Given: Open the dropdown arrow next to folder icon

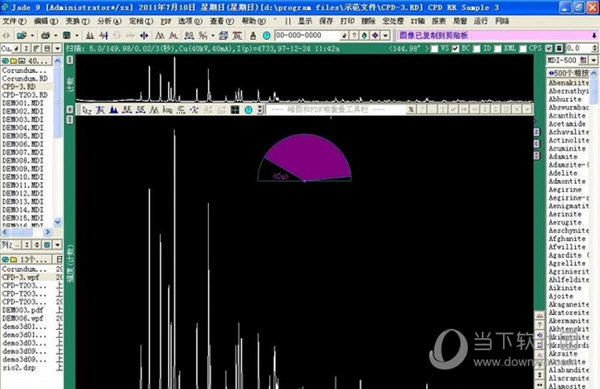Looking at the screenshot, I should click(32, 36).
